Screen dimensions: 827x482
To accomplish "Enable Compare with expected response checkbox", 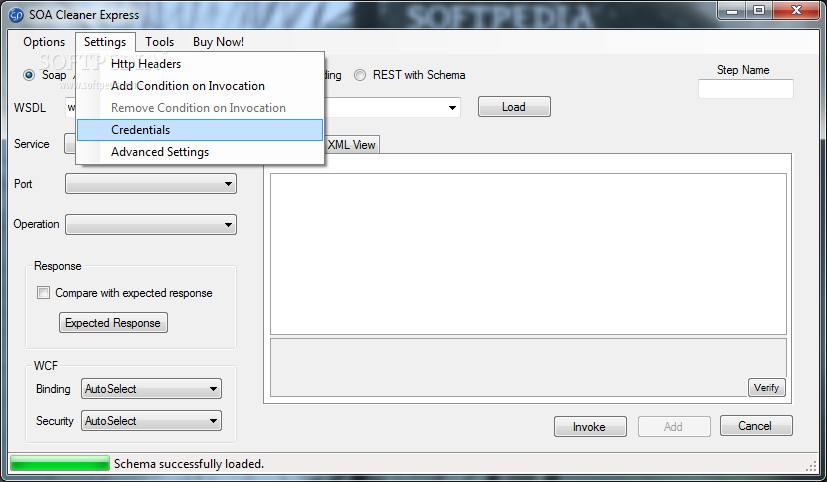I will tap(43, 293).
